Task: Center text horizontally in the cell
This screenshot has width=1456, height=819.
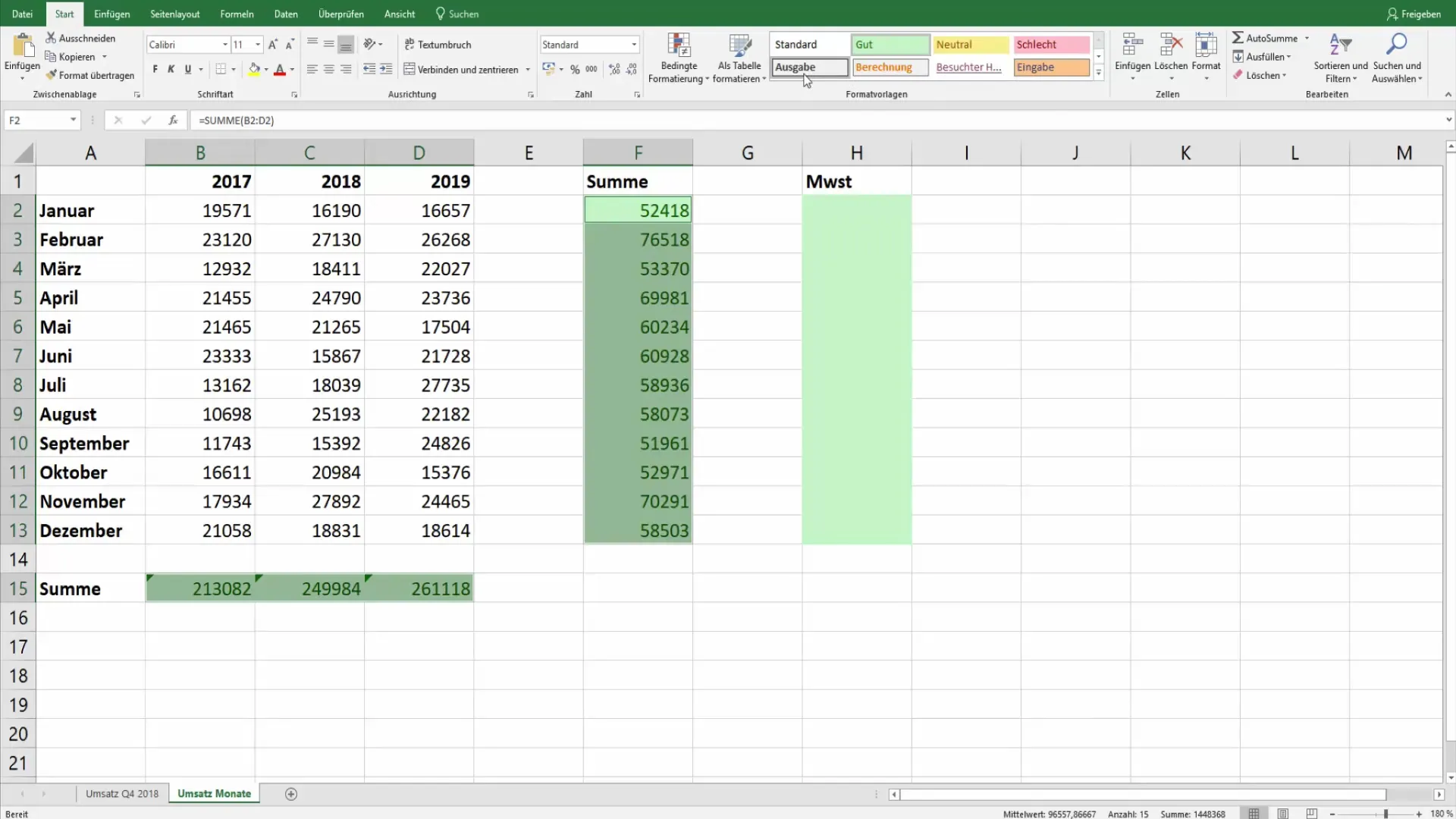Action: pos(329,69)
